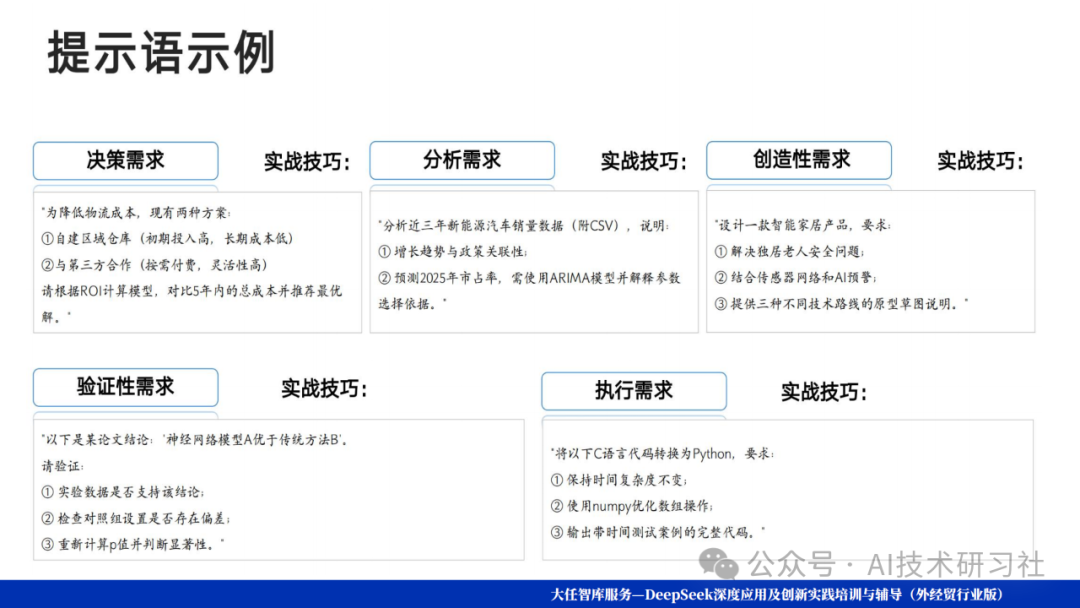Click the line ② 预测2025年市占率
1080x608 pixels.
529,278
